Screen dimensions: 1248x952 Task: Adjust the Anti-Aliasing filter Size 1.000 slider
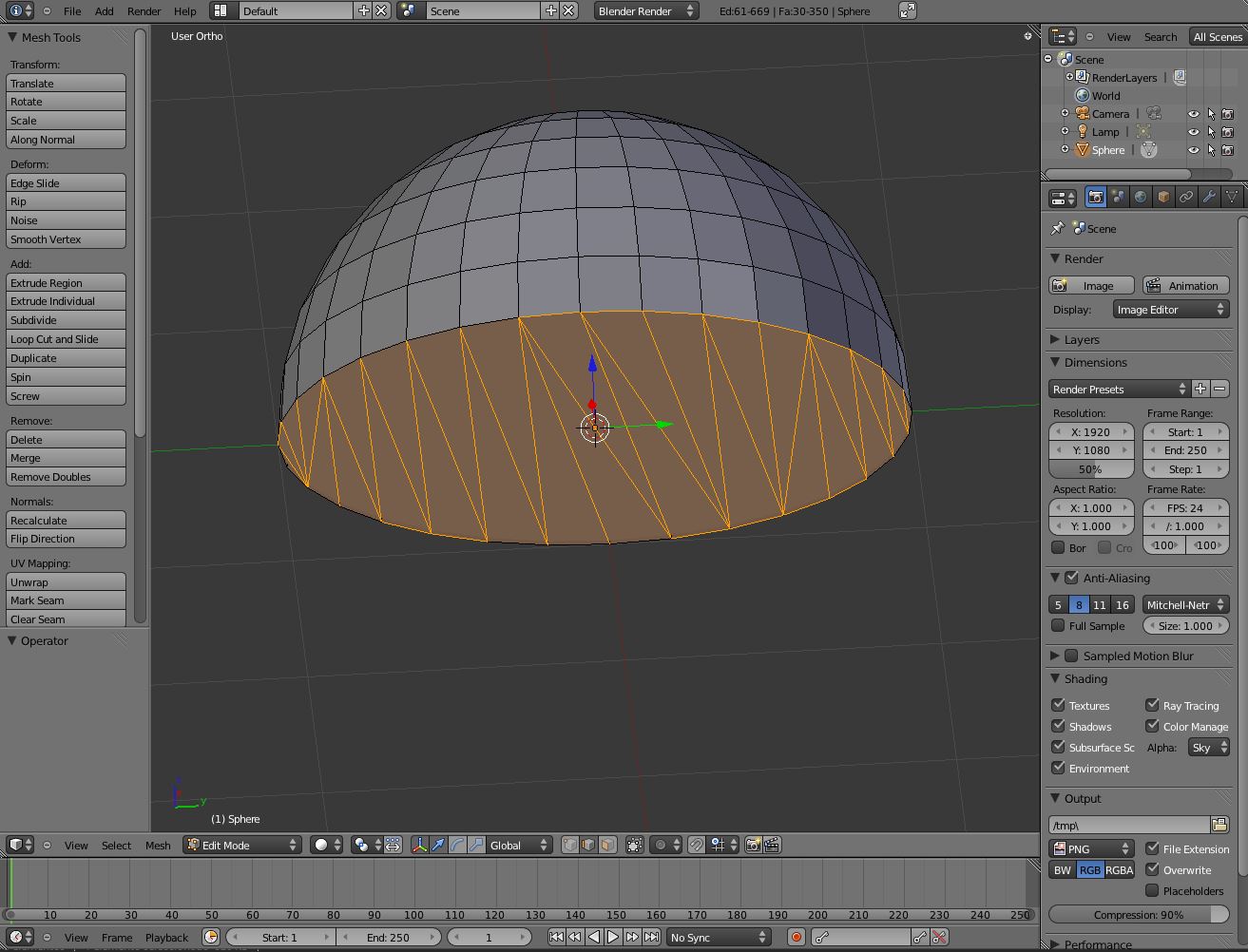(x=1185, y=625)
